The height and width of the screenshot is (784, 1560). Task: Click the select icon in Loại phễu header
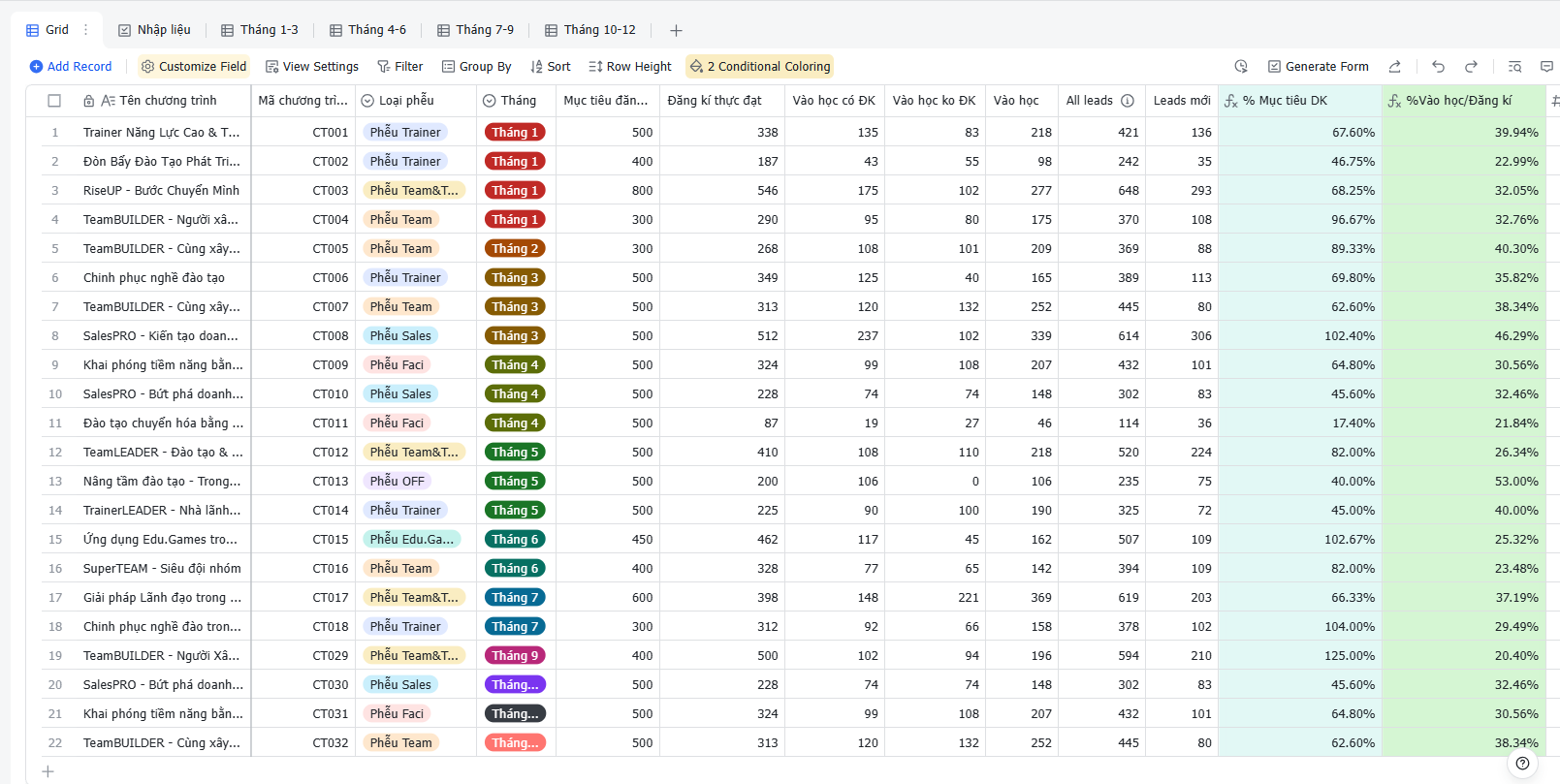367,101
